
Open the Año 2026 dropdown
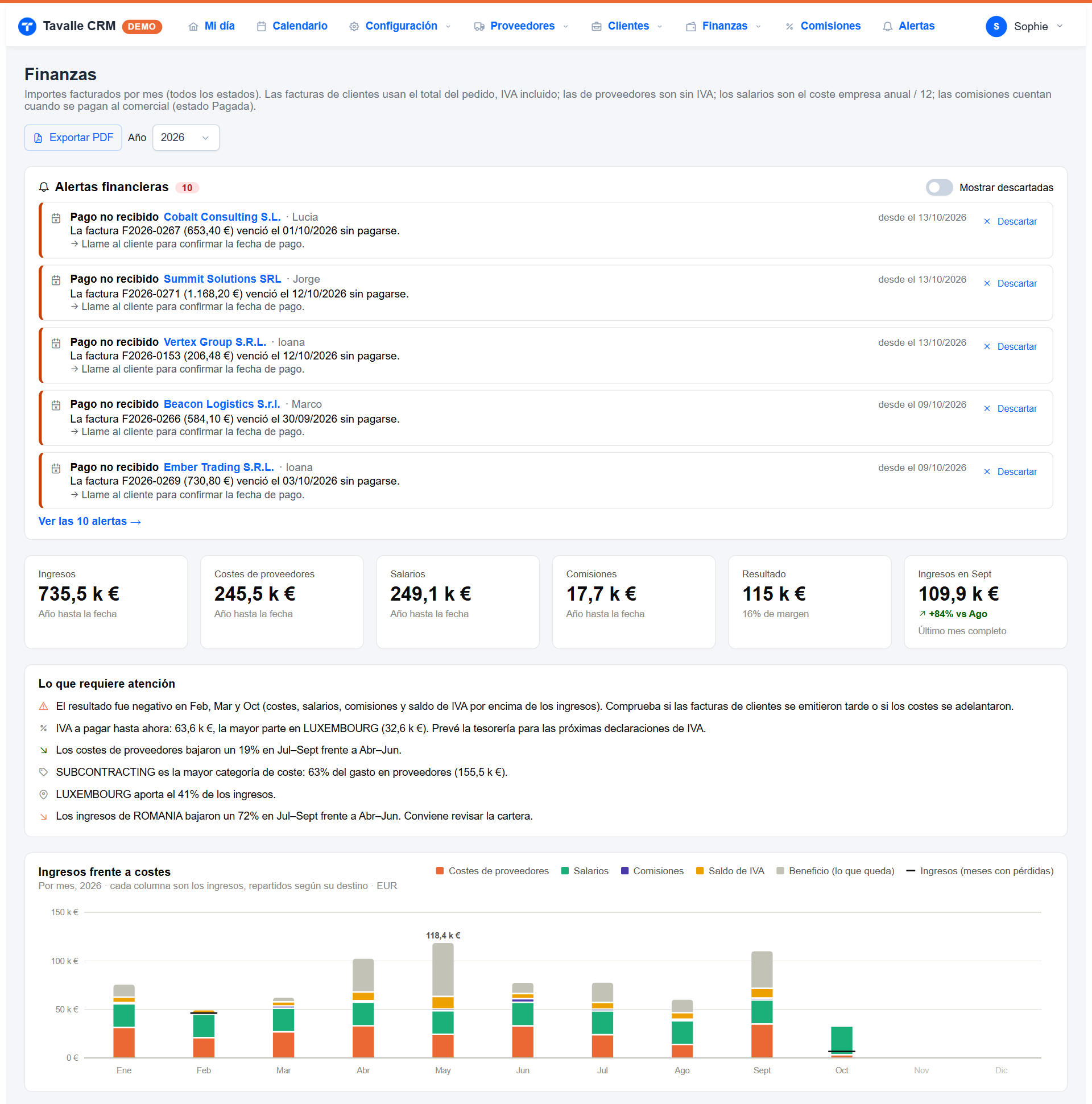click(186, 138)
